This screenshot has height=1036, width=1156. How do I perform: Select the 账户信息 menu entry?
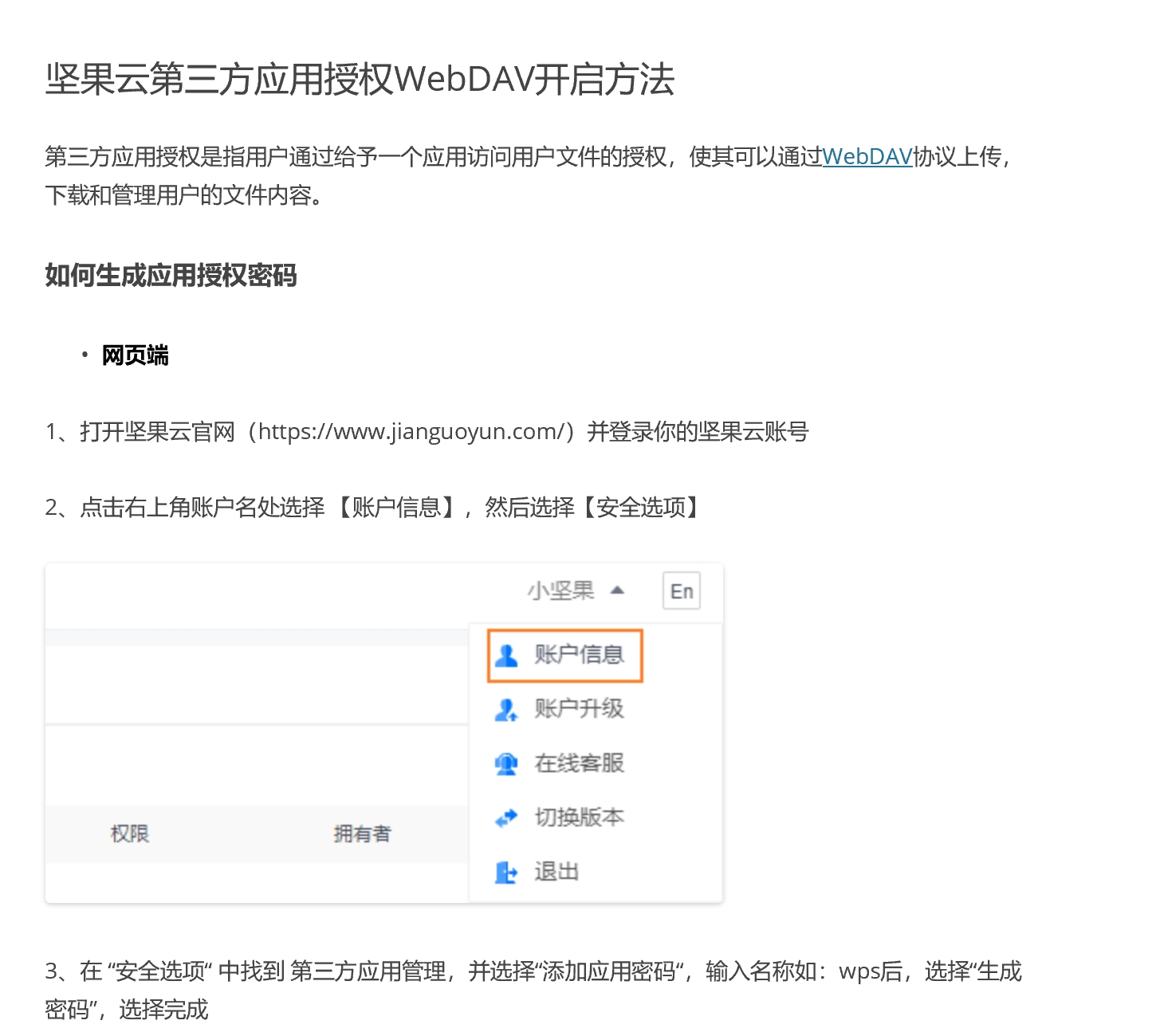click(564, 656)
